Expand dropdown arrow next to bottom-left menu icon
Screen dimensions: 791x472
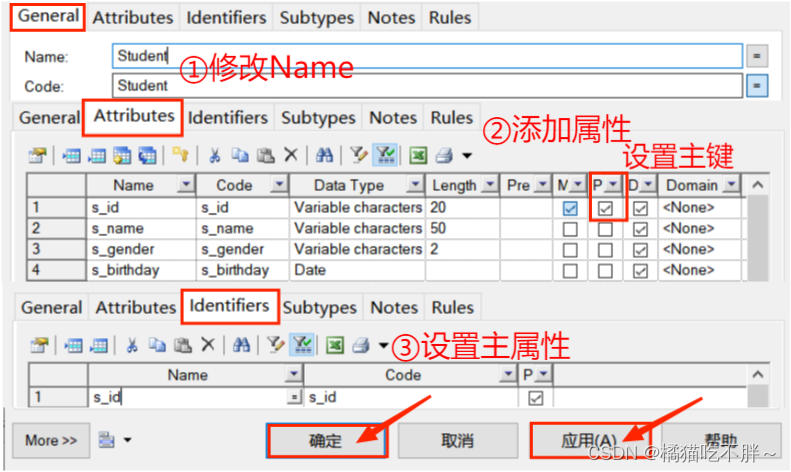coord(127,440)
